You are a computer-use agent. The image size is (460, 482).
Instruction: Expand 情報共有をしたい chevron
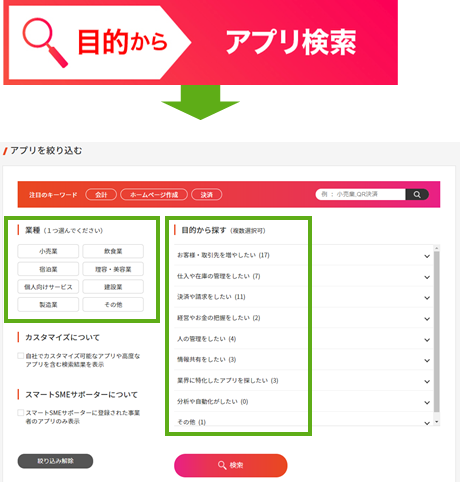pos(427,361)
